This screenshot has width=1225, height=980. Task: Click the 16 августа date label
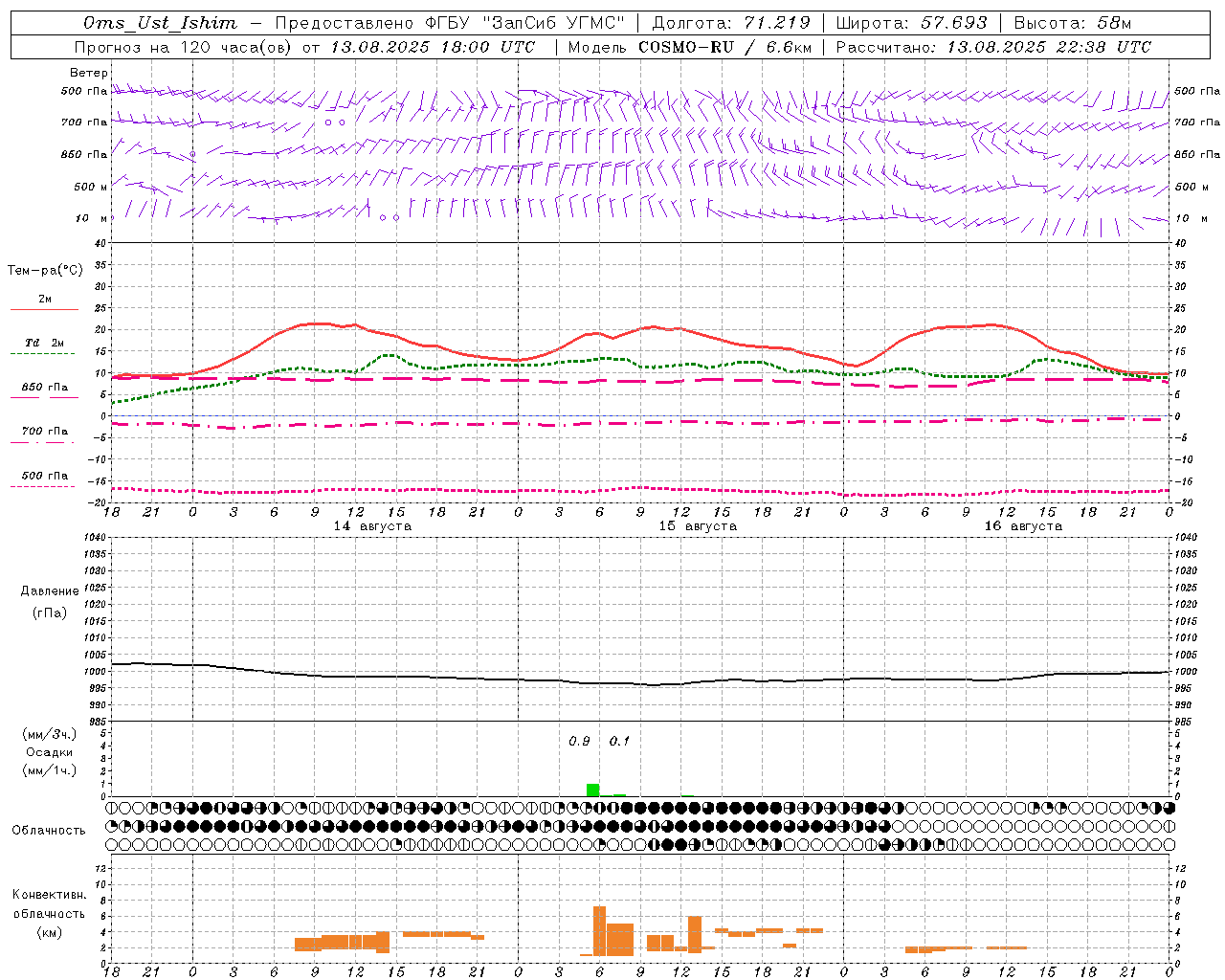(x=1023, y=526)
